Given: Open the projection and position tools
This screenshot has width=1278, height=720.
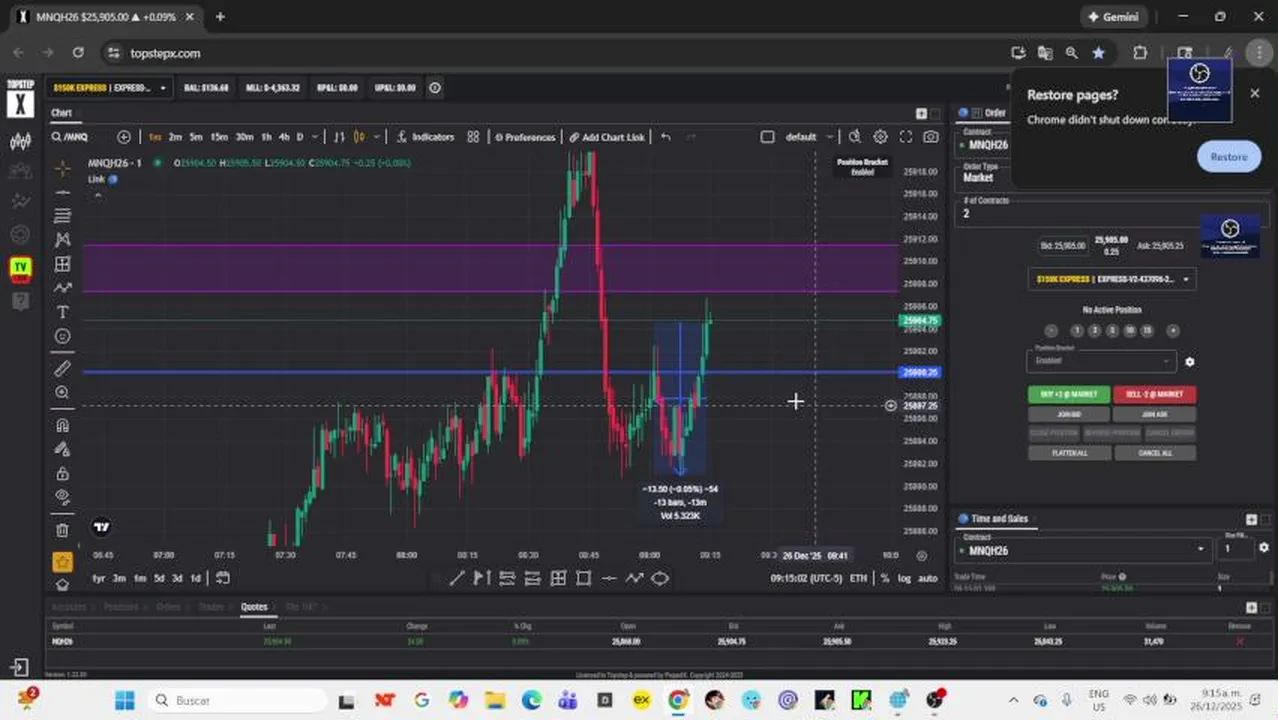Looking at the screenshot, I should (62, 264).
